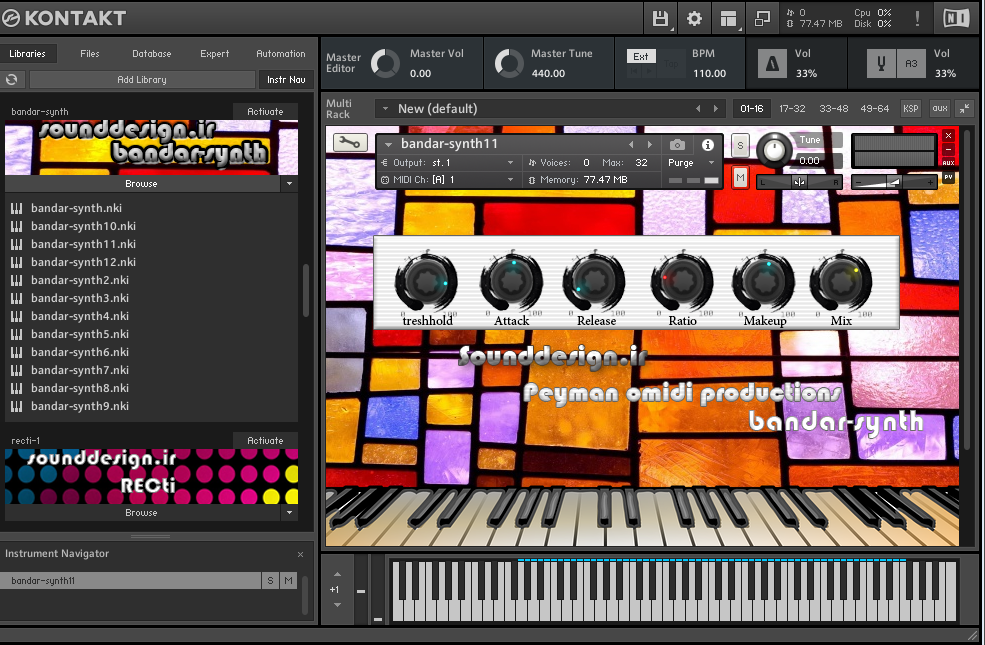The width and height of the screenshot is (985, 645).
Task: Mute bandar-synth11 in Instrument Navigator
Action: pos(288,580)
